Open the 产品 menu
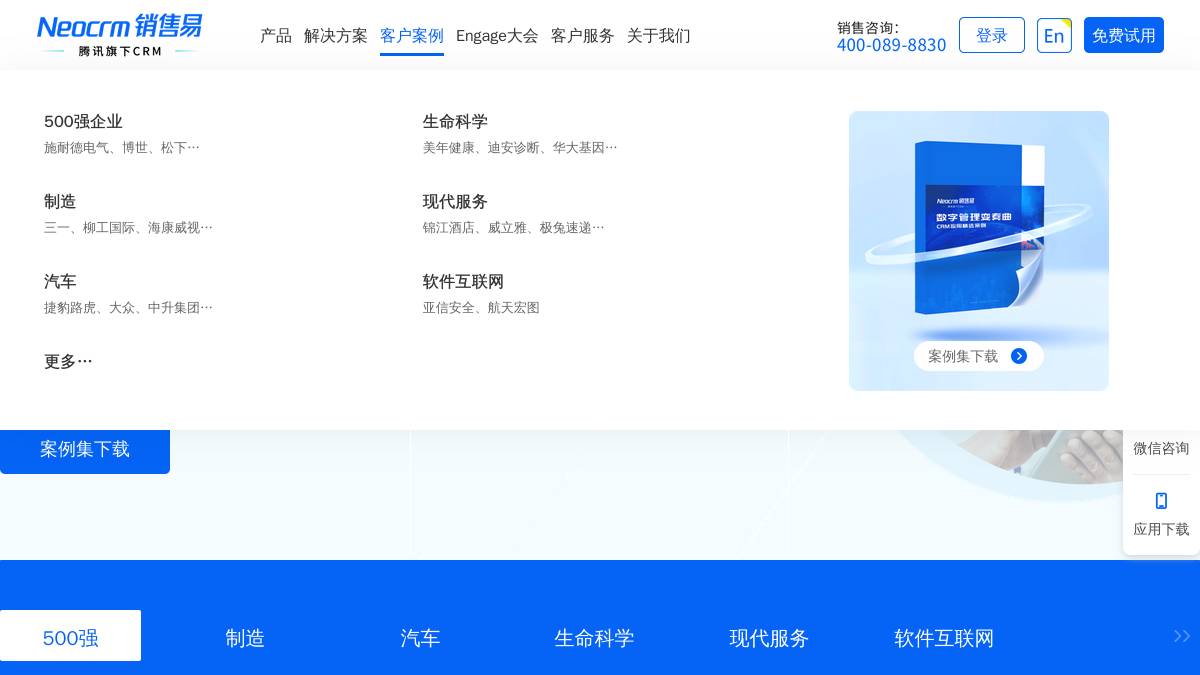Screen dimensions: 1200x675 click(276, 36)
